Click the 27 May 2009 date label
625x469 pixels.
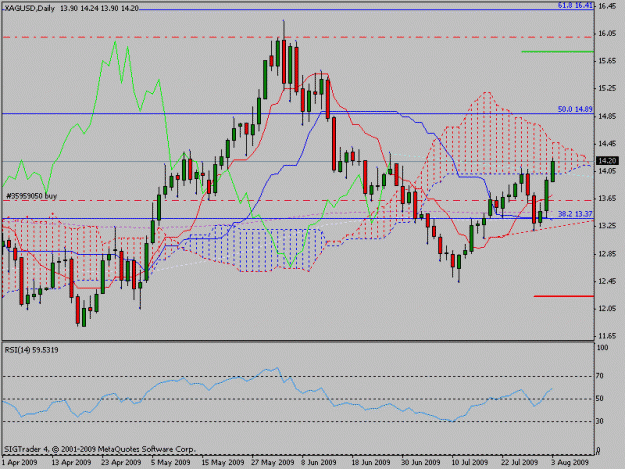pos(272,462)
